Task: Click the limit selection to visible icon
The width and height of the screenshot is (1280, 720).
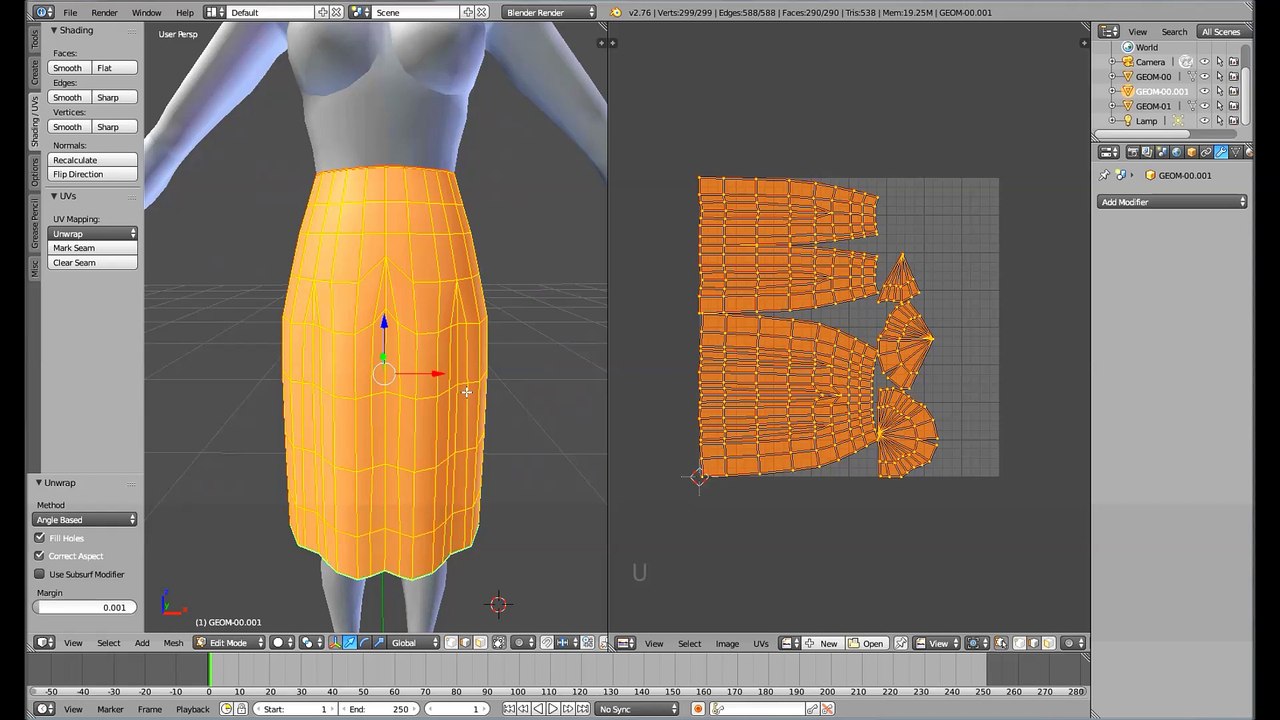Action: pyautogui.click(x=498, y=643)
